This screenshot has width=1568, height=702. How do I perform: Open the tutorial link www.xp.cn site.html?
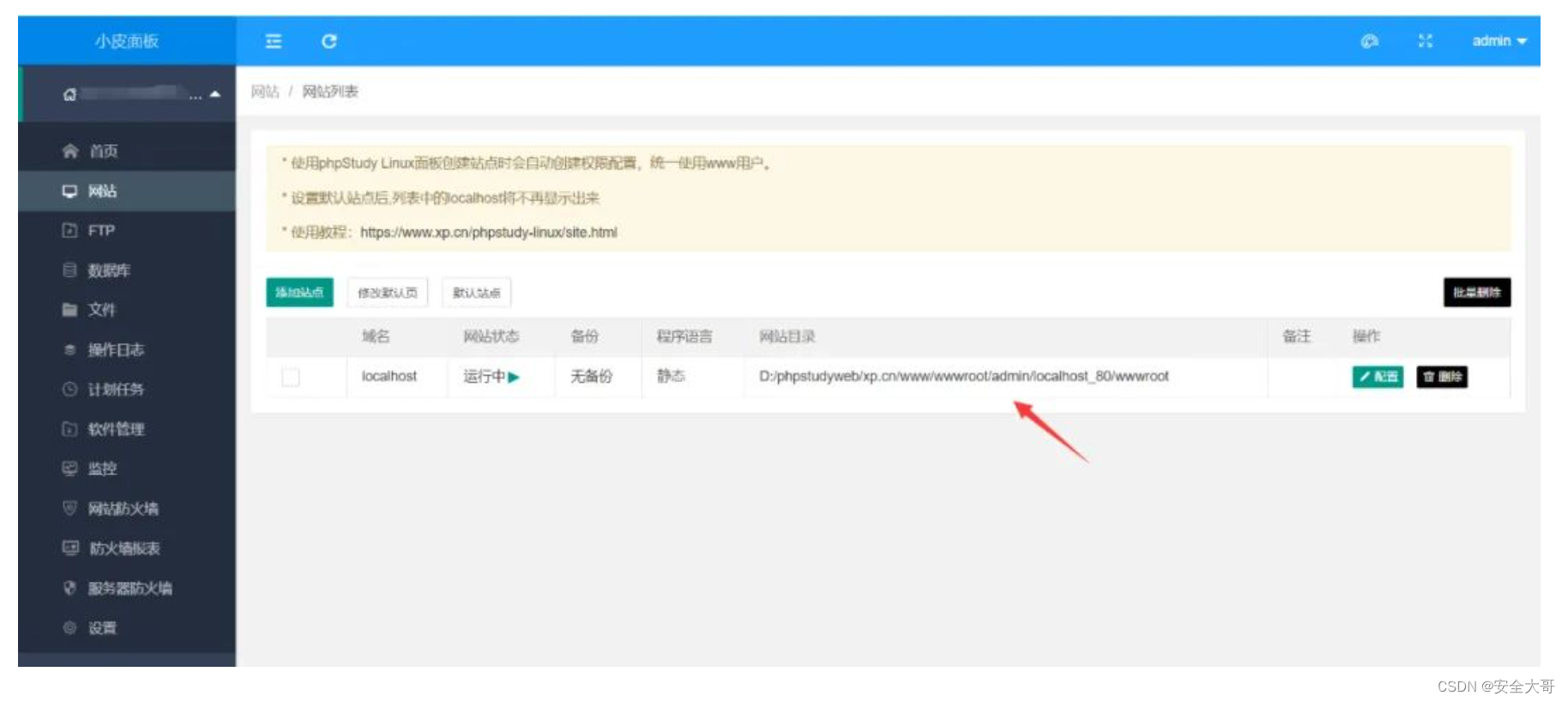tap(489, 233)
